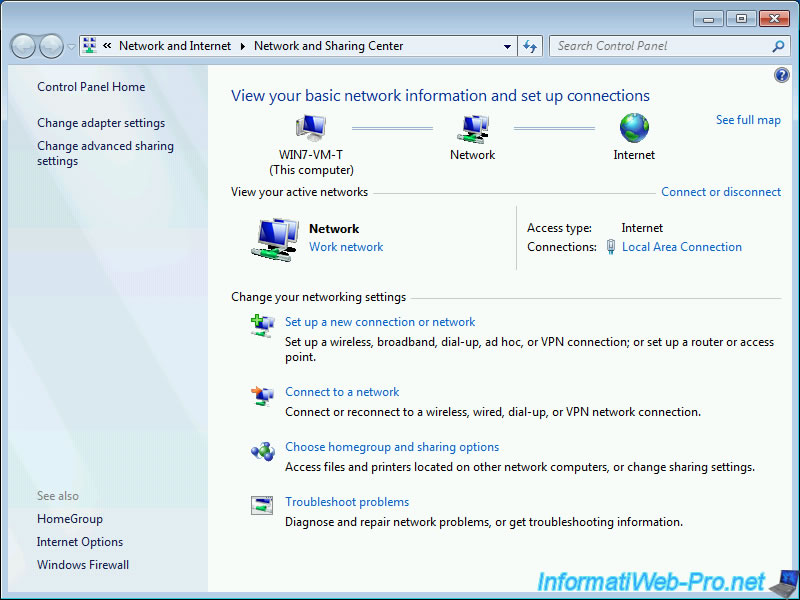Click Set up a new connection or network
This screenshot has height=600, width=800.
[x=380, y=322]
